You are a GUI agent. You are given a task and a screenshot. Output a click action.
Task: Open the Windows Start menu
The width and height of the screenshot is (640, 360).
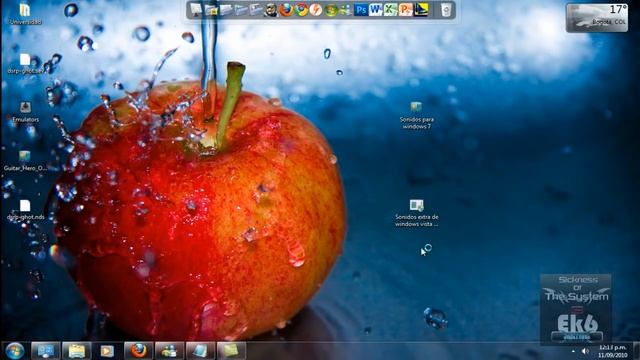[15, 351]
